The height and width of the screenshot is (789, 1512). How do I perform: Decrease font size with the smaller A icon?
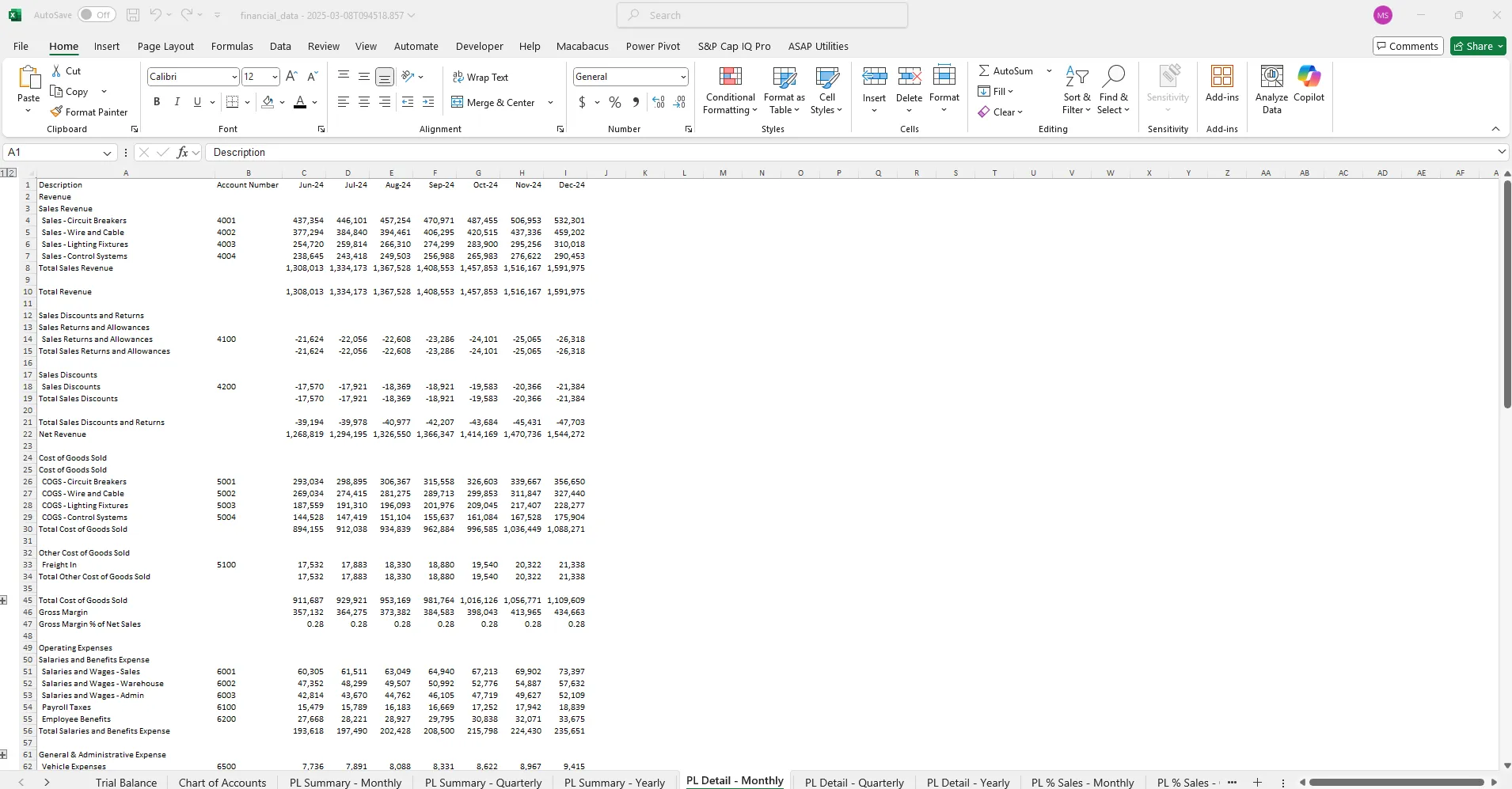(312, 77)
